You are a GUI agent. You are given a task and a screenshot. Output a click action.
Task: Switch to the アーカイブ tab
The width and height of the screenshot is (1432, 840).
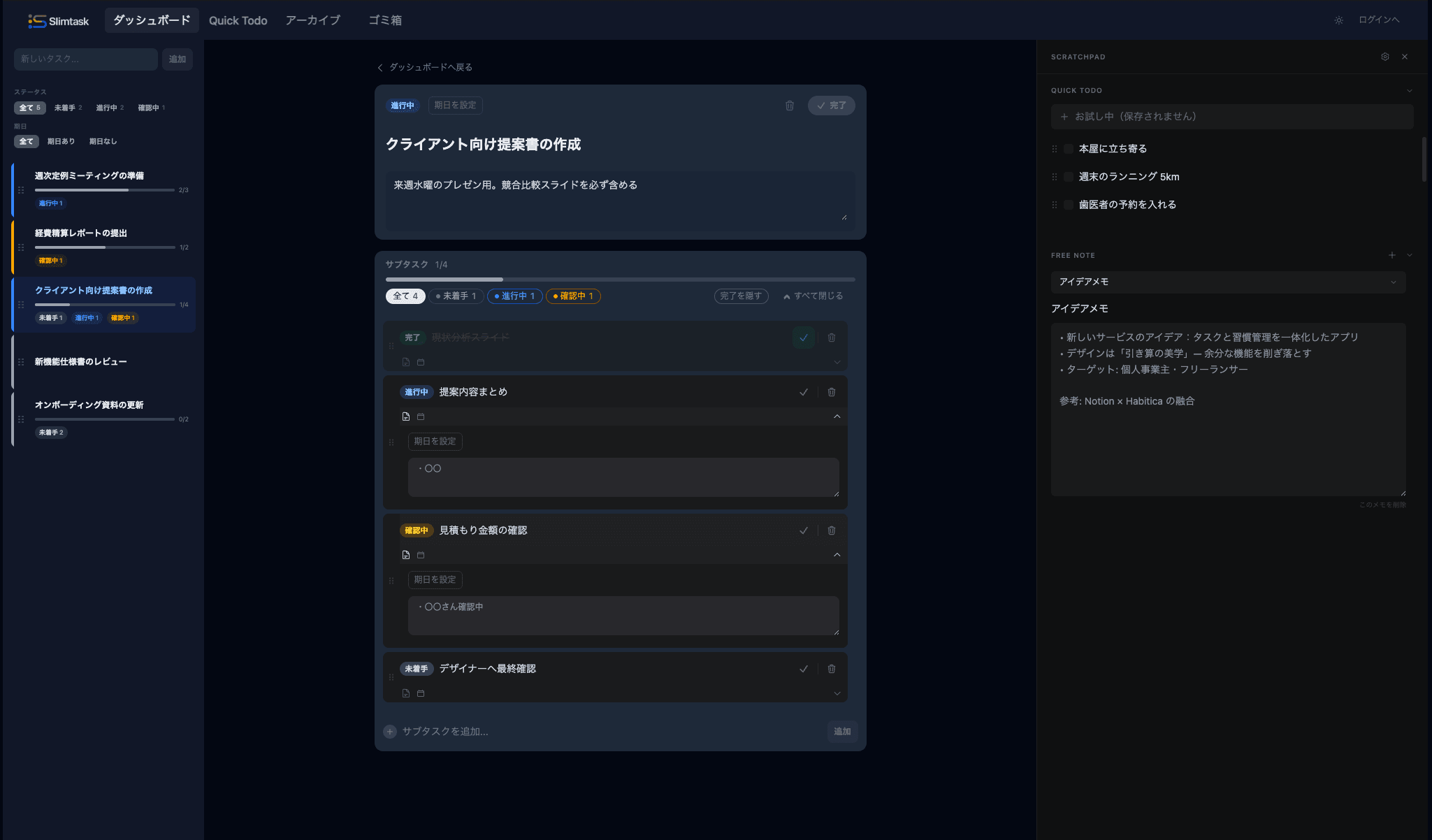pos(312,20)
